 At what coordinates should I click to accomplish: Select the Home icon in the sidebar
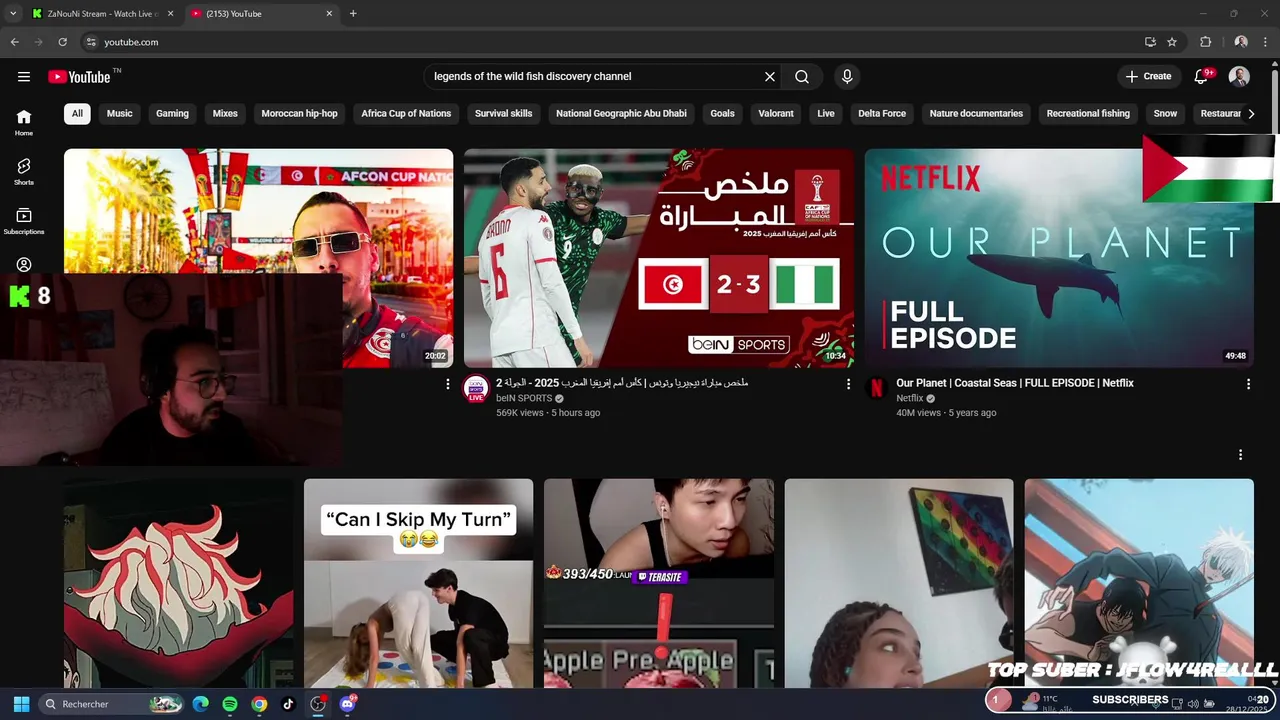(x=24, y=122)
